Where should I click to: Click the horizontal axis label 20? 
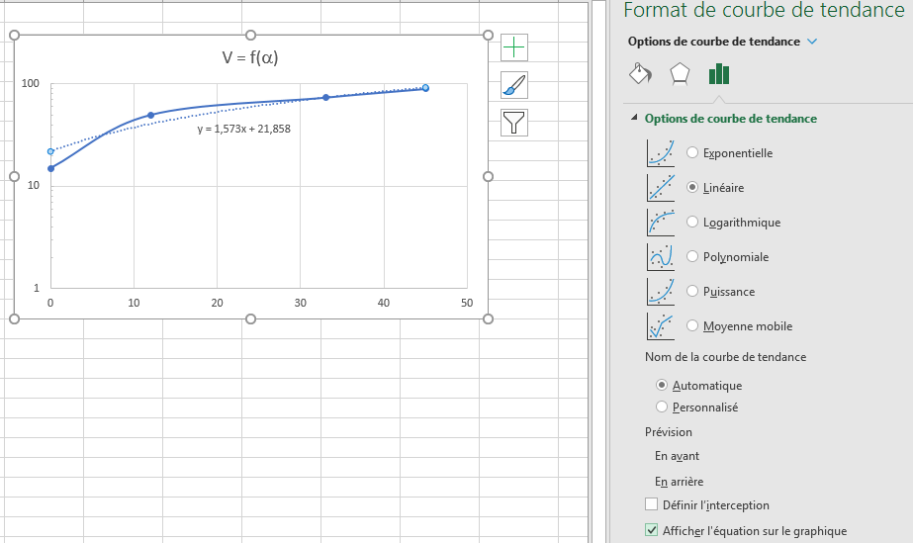click(217, 303)
